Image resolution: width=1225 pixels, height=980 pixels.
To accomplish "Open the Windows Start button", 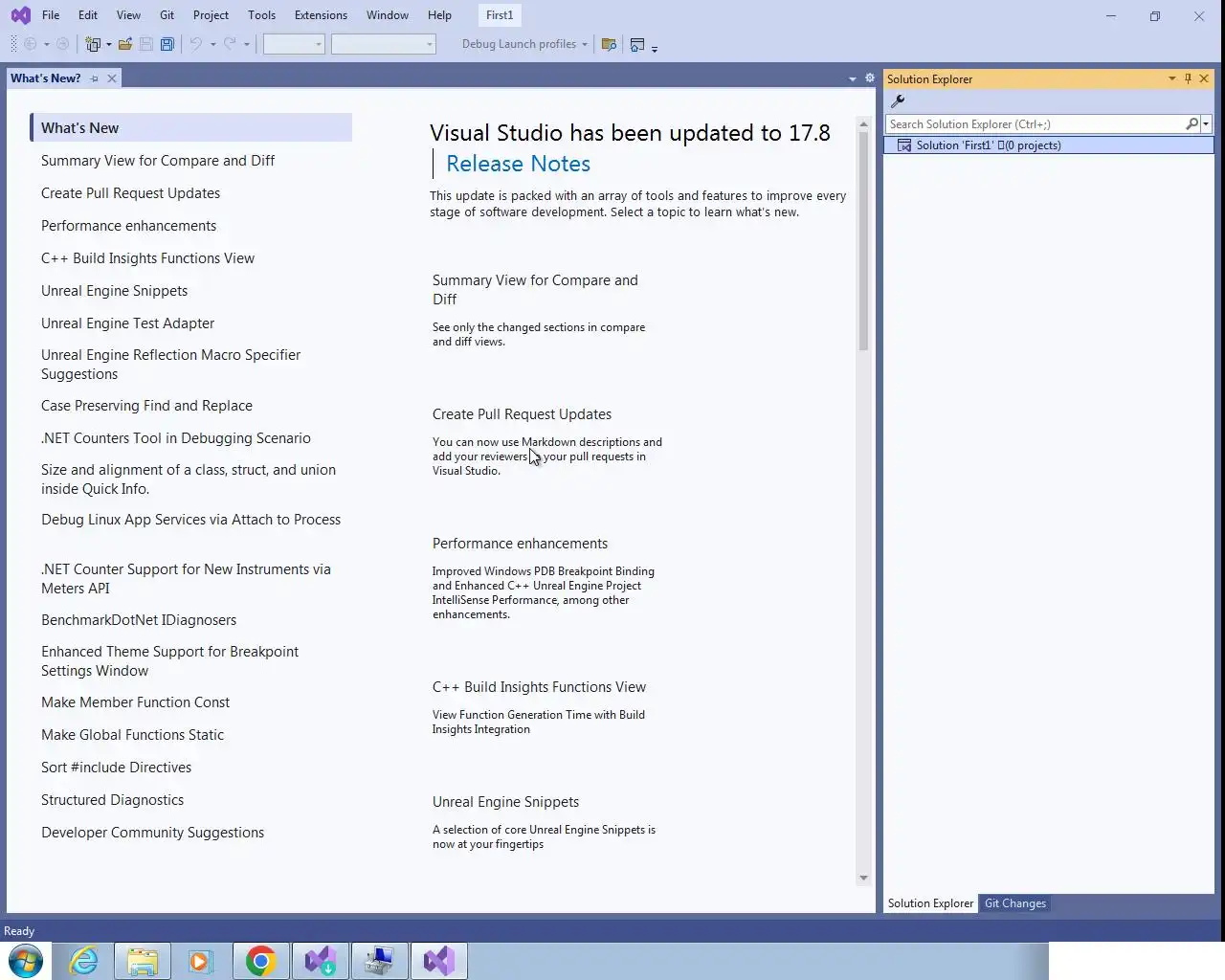I will (26, 960).
